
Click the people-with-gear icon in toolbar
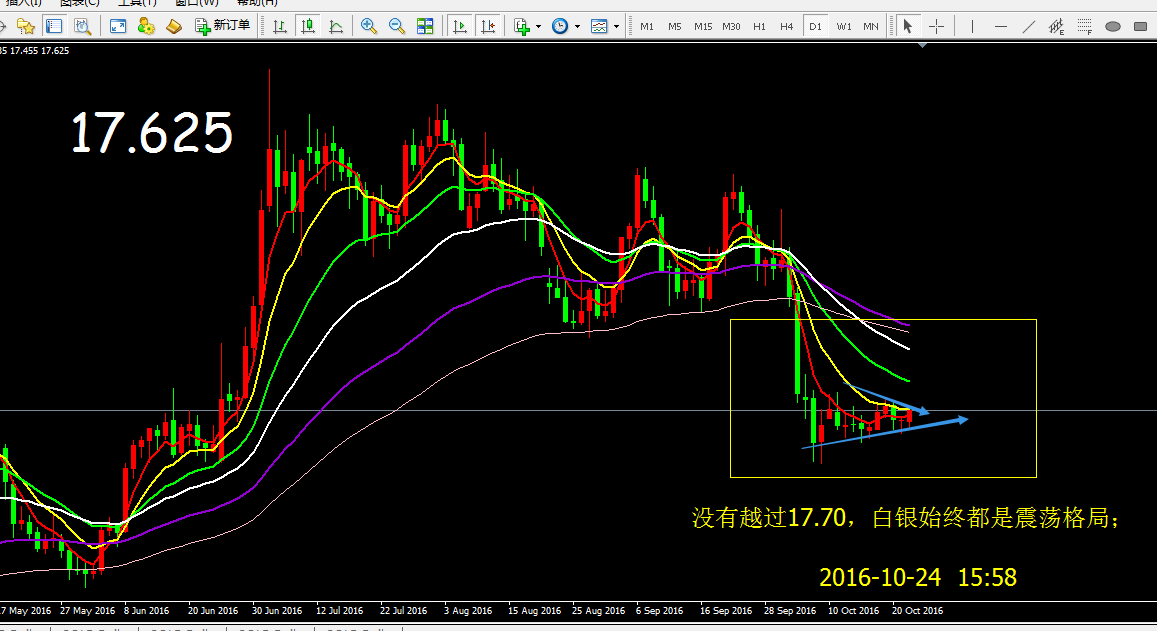pyautogui.click(x=146, y=27)
